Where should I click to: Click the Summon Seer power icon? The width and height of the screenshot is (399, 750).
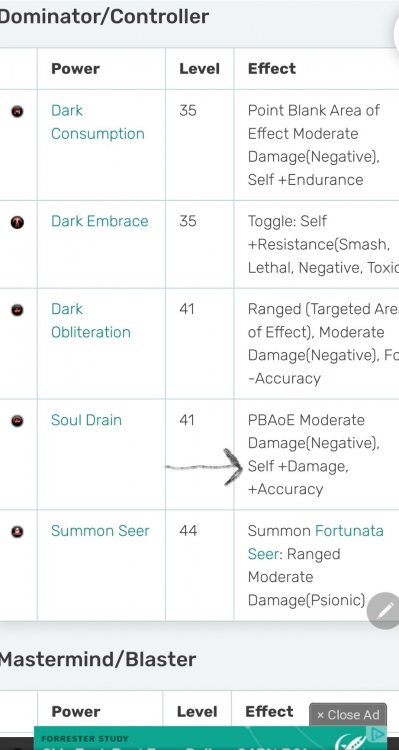17,532
